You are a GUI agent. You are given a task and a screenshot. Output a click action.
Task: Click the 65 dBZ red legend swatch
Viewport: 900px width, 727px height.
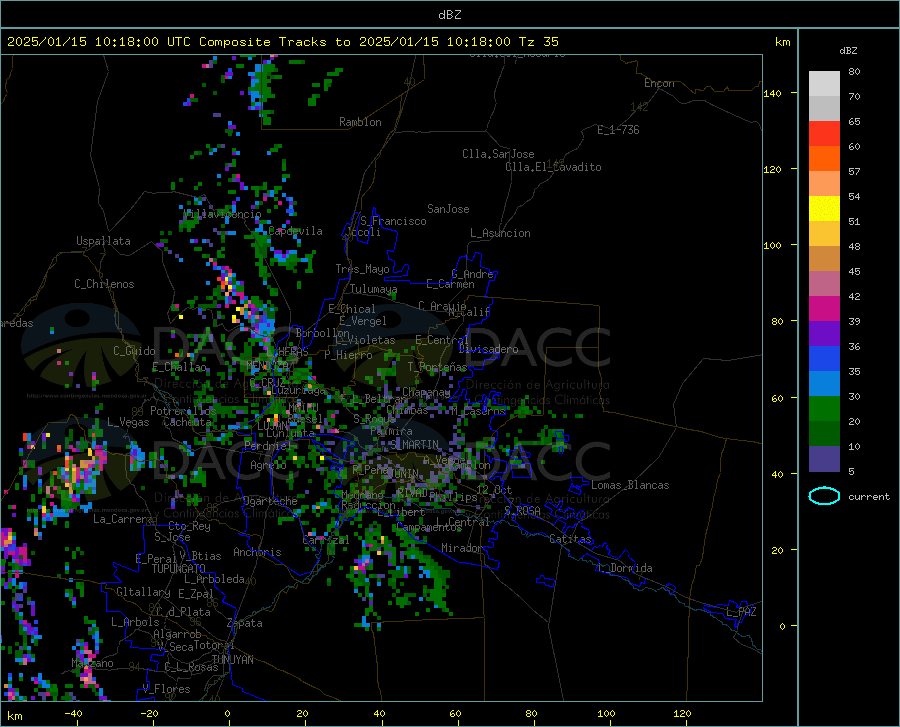coord(824,133)
